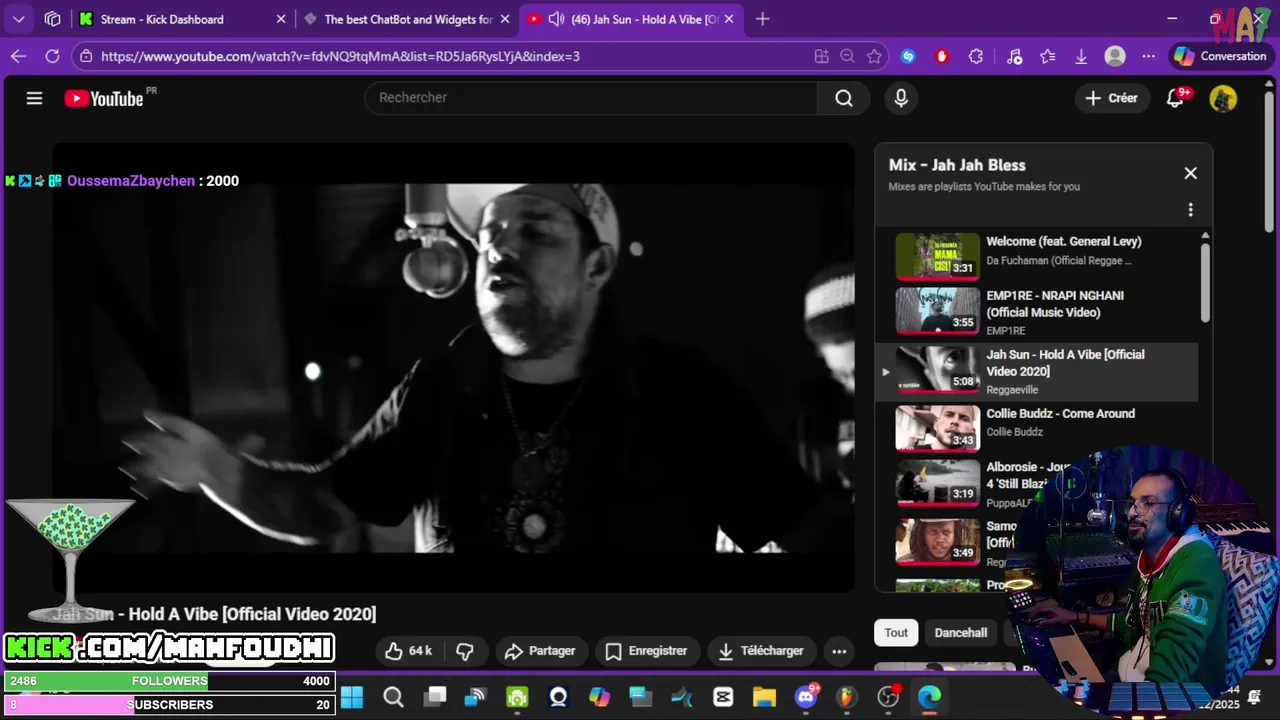Viewport: 1280px width, 720px height.
Task: Open a new browser tab
Action: click(x=763, y=19)
